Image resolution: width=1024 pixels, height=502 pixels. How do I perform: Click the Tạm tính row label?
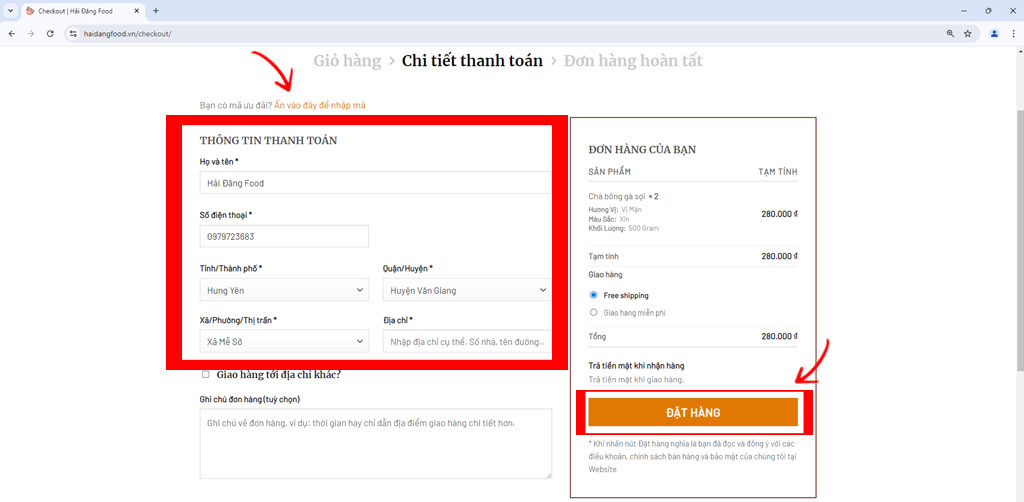603,257
